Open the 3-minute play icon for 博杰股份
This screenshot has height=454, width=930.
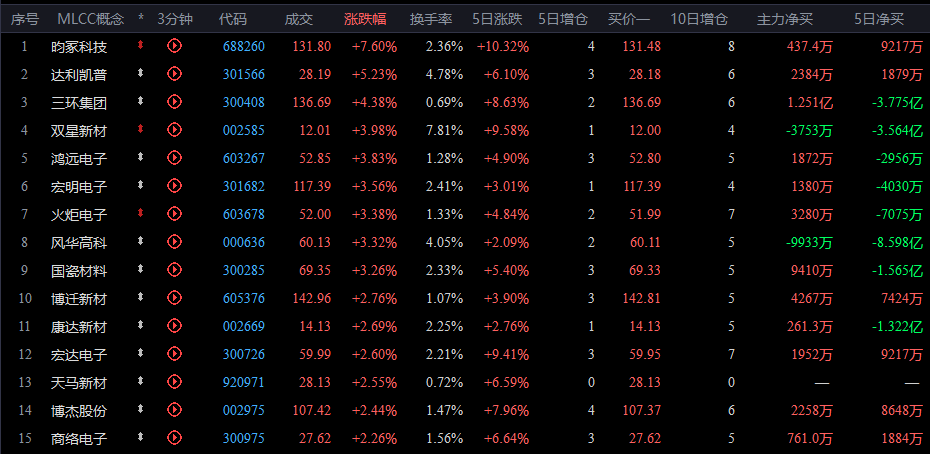174,410
